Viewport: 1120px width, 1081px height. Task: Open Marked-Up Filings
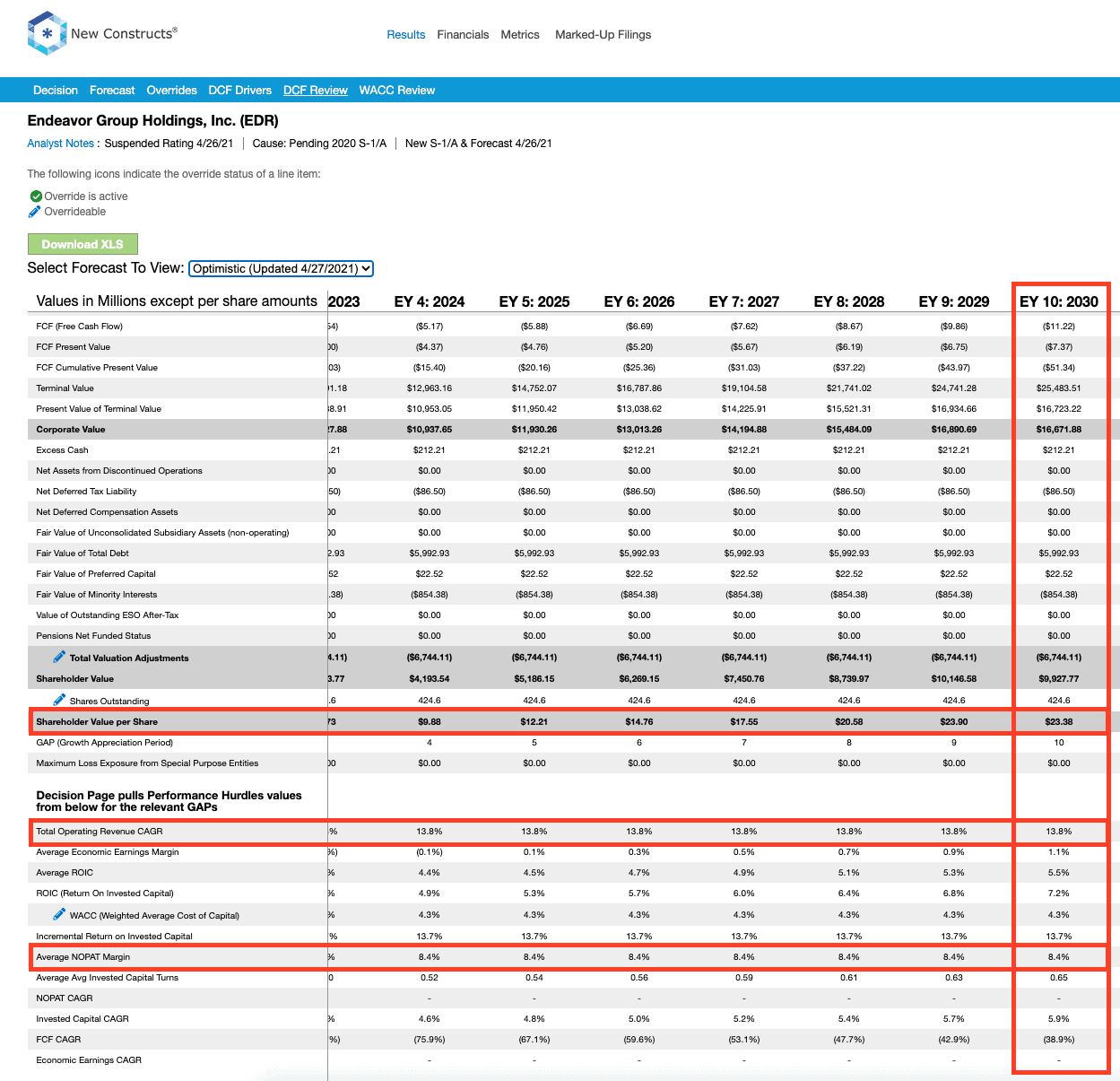(603, 35)
